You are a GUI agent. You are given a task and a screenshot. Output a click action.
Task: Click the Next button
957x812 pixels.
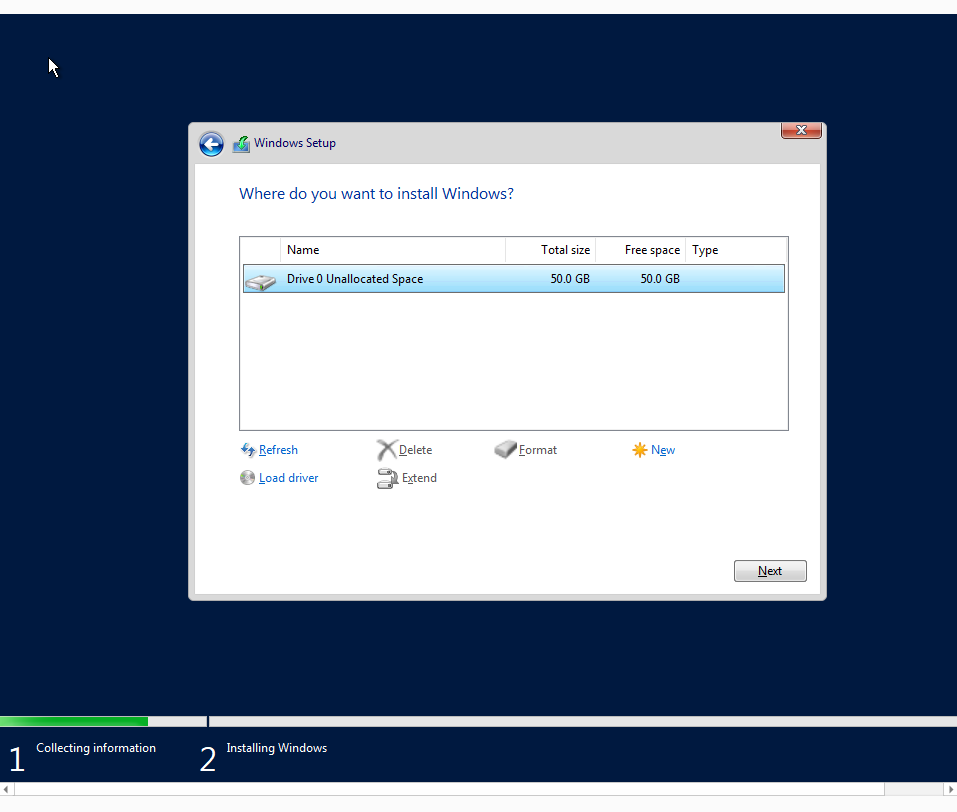pyautogui.click(x=770, y=571)
